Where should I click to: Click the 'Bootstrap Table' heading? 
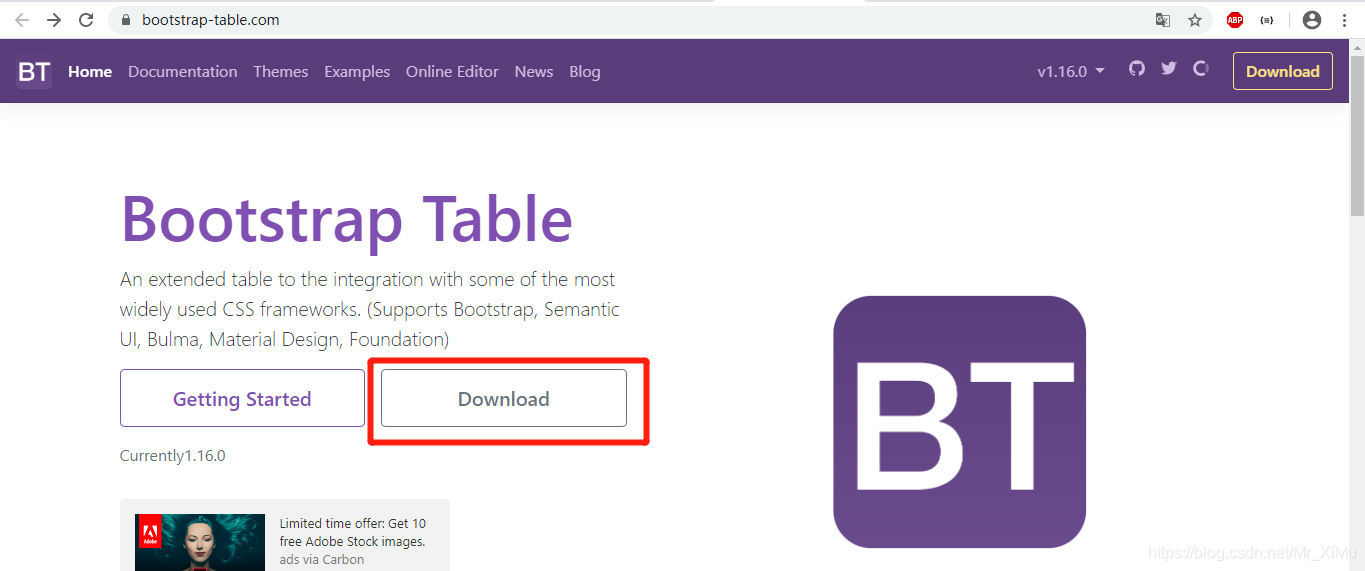[x=346, y=218]
